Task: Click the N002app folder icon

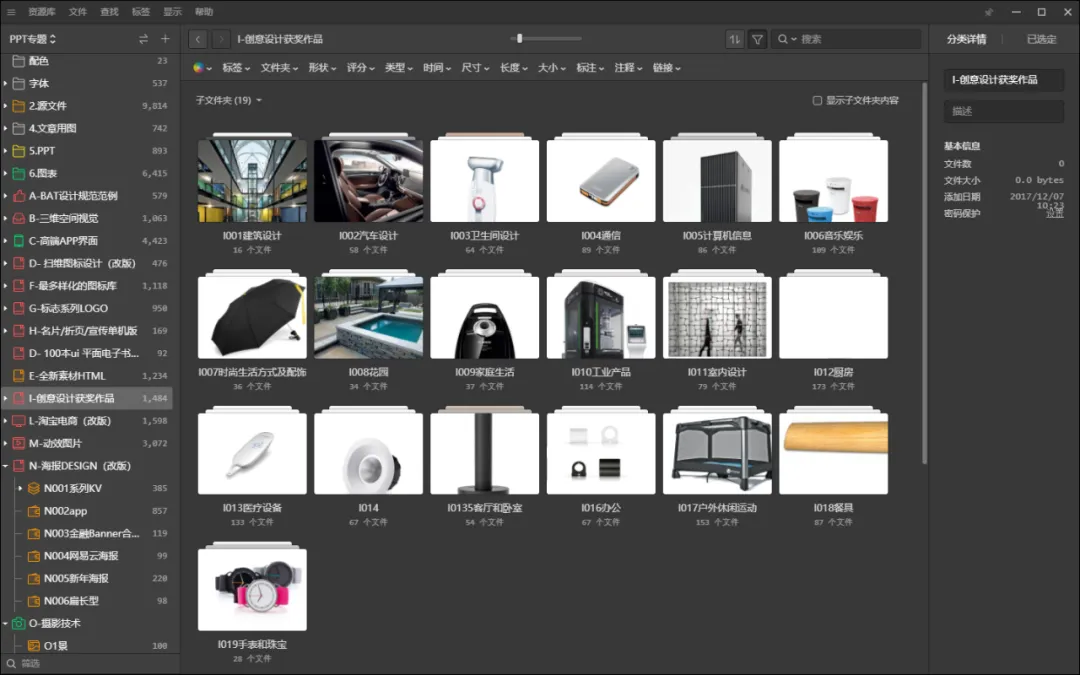Action: coord(34,511)
